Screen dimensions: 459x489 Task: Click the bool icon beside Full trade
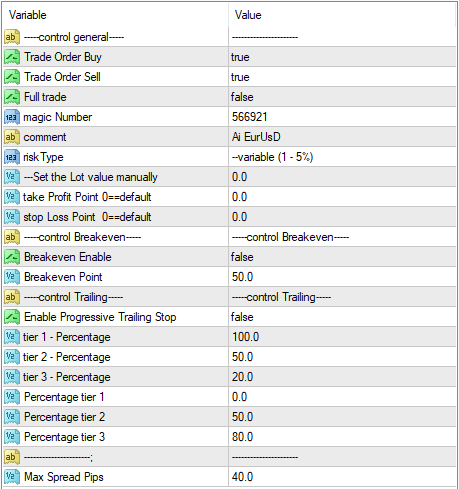point(12,97)
